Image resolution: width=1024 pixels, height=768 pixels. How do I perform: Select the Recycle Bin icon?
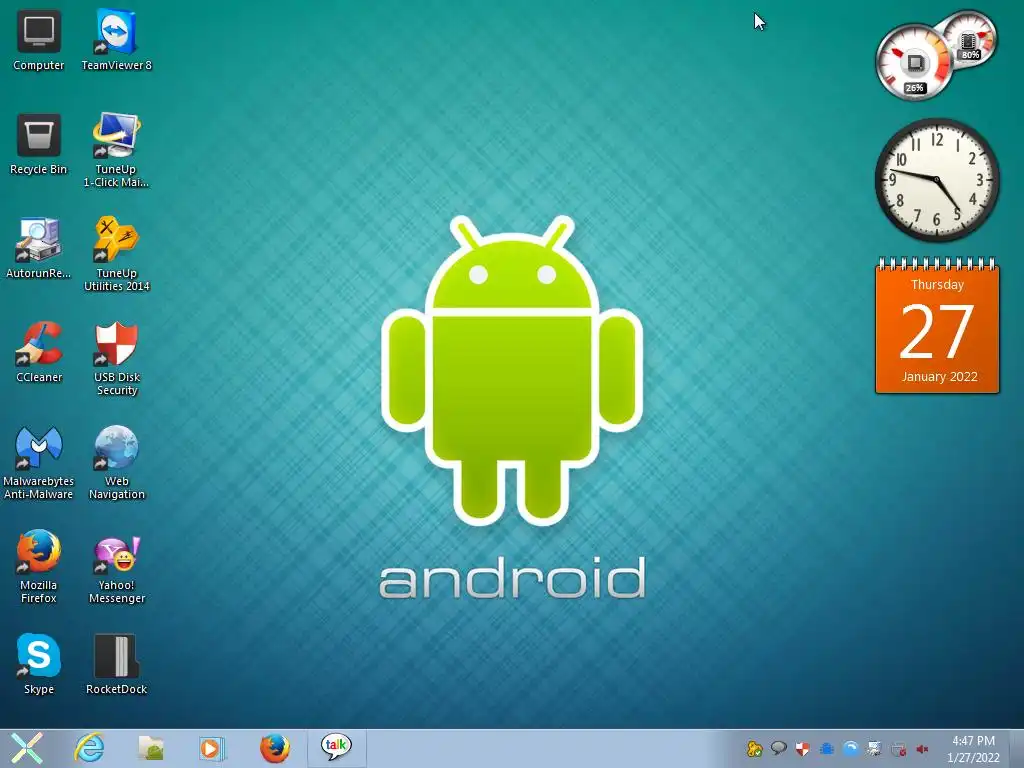39,145
